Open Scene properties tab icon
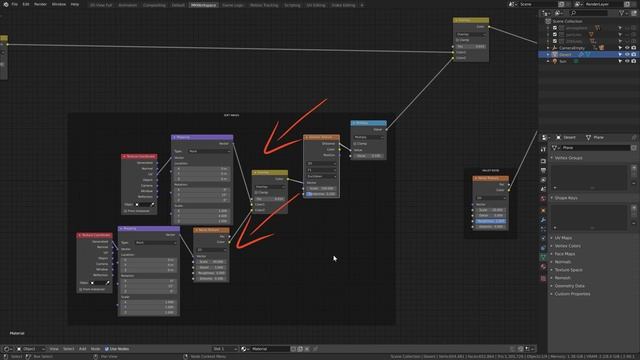Viewport: 640px width, 360px height. [543, 189]
